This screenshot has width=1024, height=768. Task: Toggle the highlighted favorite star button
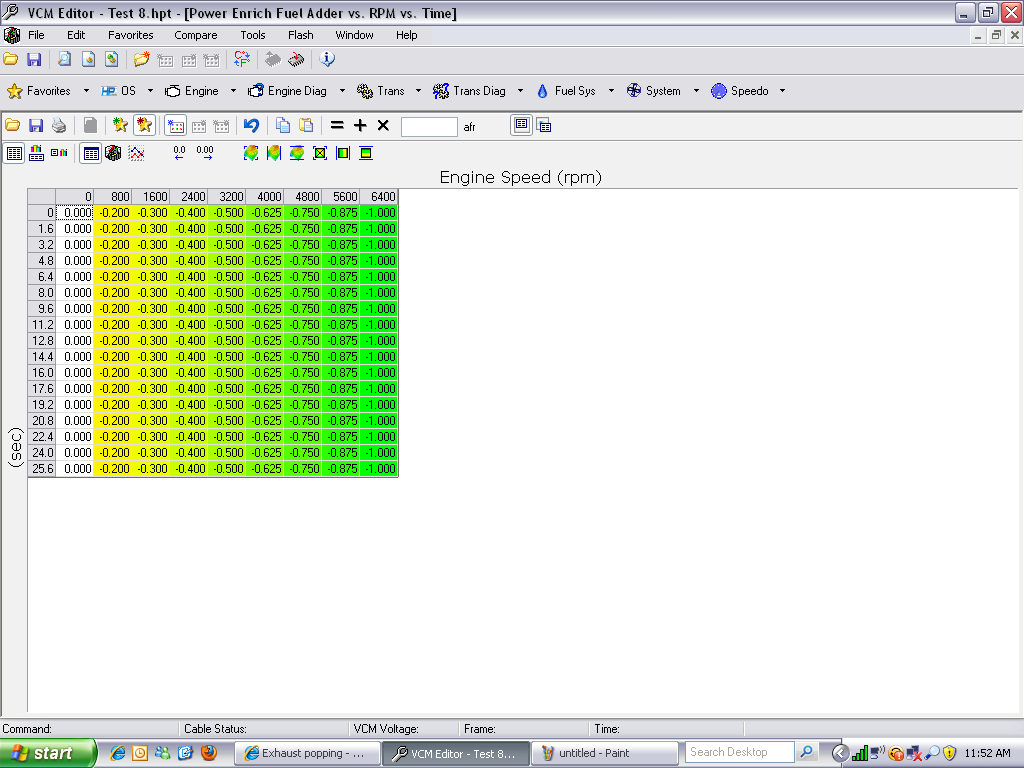pyautogui.click(x=144, y=126)
